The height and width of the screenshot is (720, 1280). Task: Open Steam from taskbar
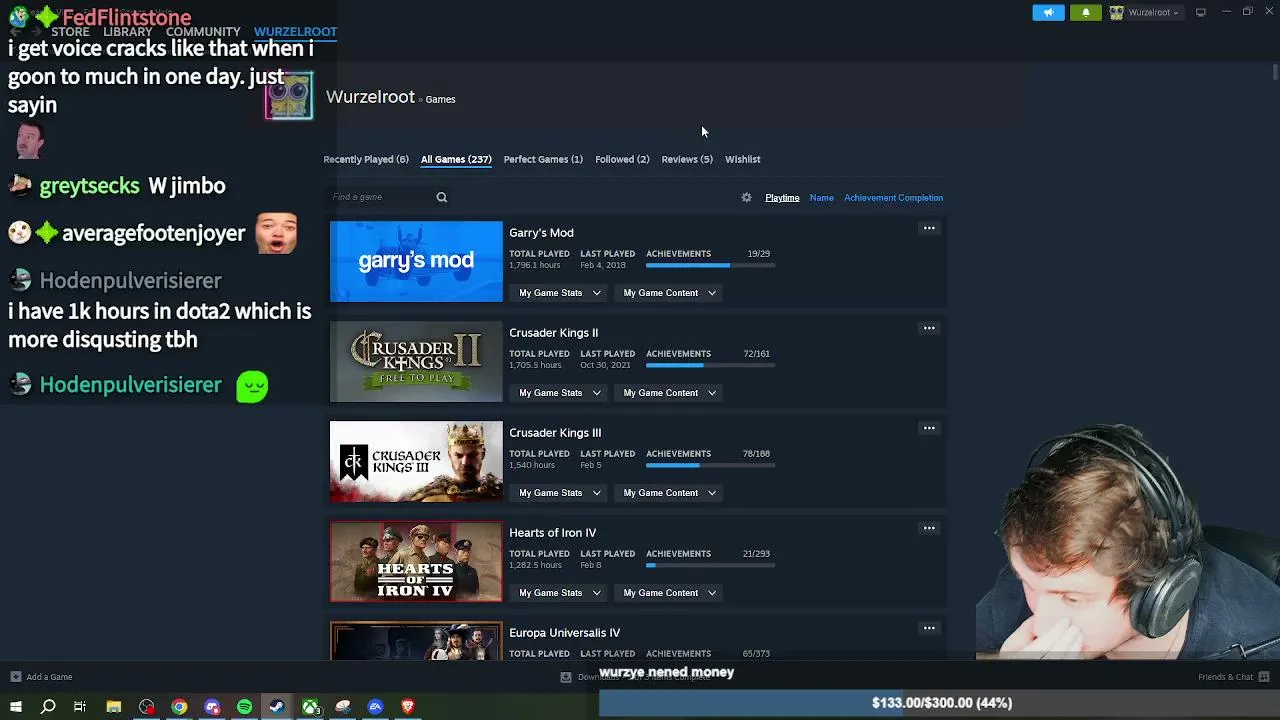[x=277, y=707]
